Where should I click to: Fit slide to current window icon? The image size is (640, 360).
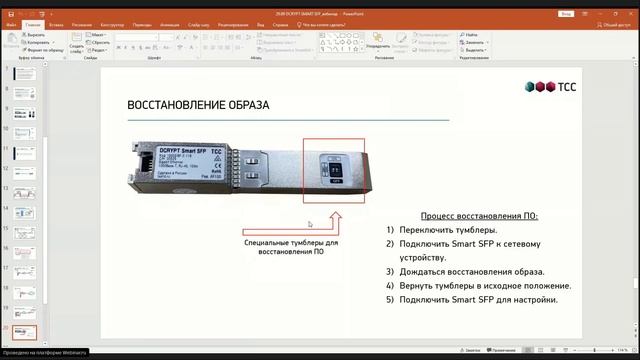[635, 350]
